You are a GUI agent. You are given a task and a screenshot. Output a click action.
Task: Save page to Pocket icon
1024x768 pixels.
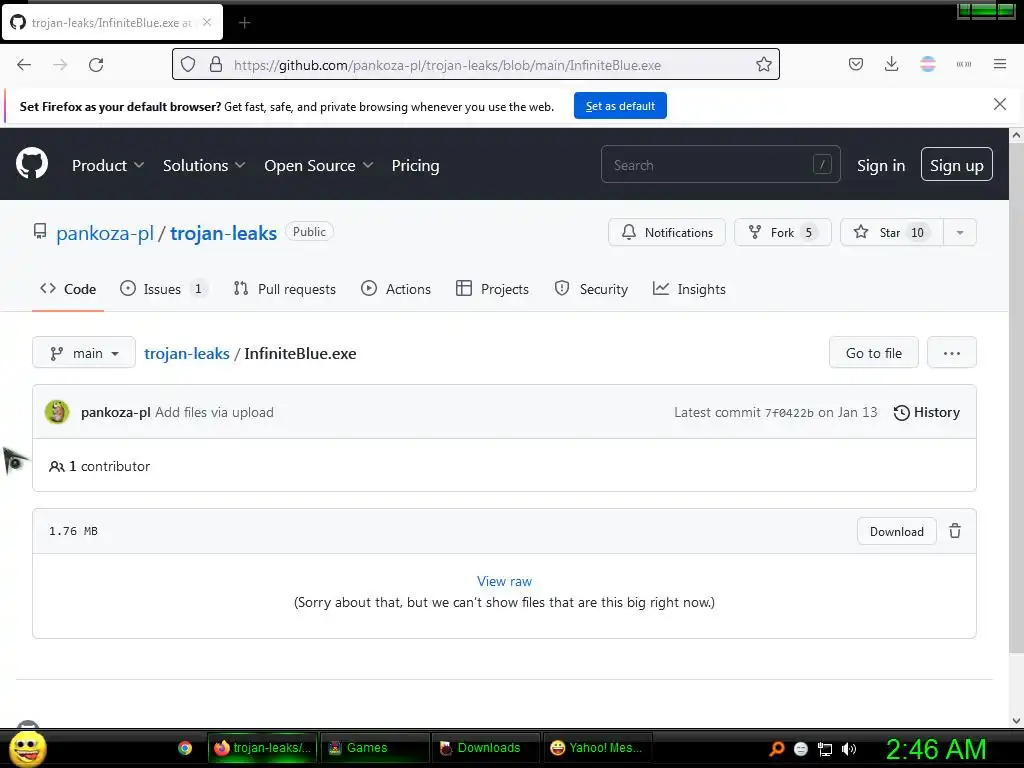tap(856, 64)
